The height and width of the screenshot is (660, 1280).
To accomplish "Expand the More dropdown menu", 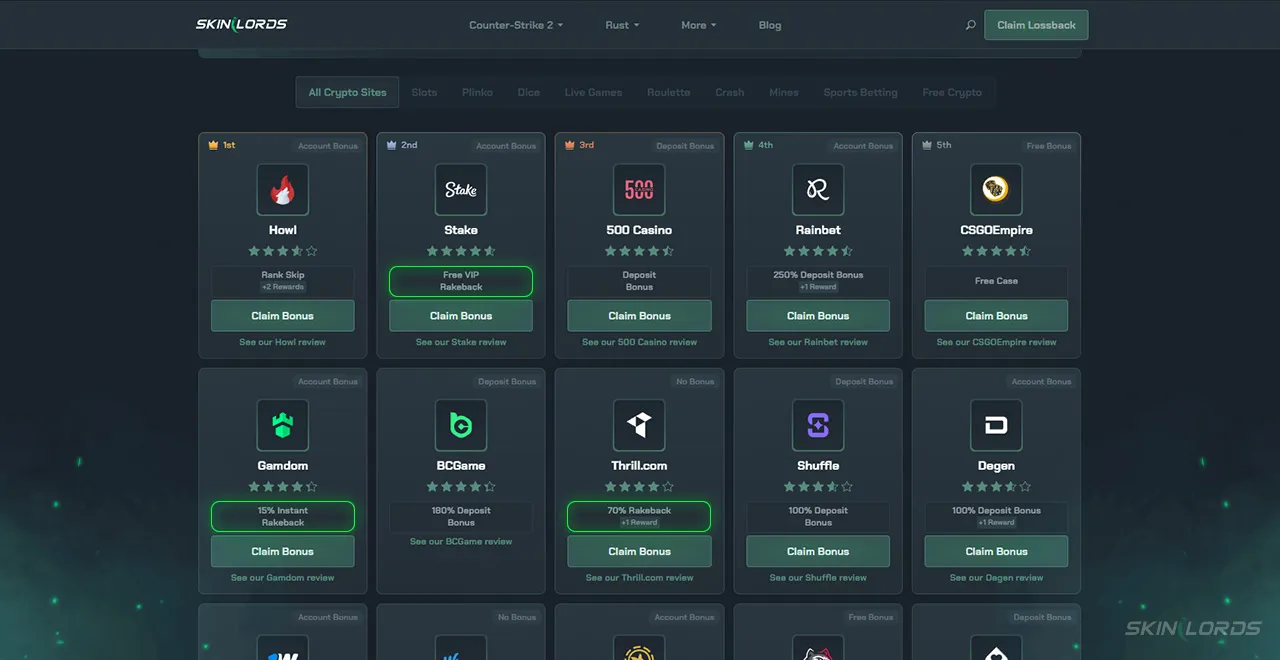I will click(x=699, y=25).
